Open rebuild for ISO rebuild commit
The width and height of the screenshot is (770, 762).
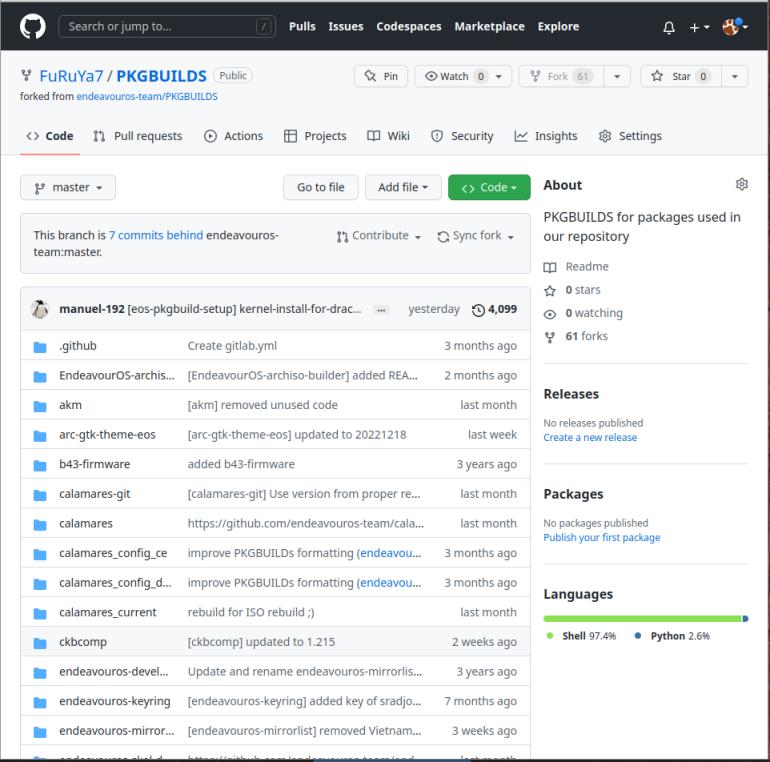click(x=251, y=612)
